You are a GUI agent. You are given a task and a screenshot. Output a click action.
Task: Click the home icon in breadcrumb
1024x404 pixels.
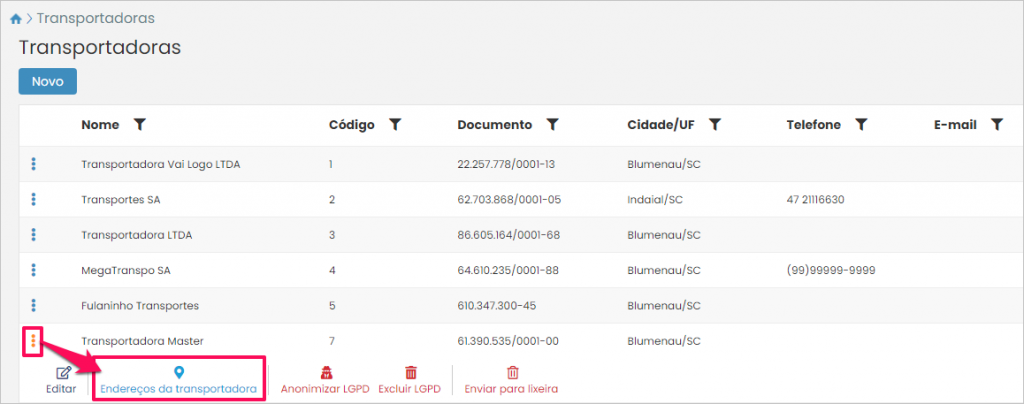pos(16,19)
